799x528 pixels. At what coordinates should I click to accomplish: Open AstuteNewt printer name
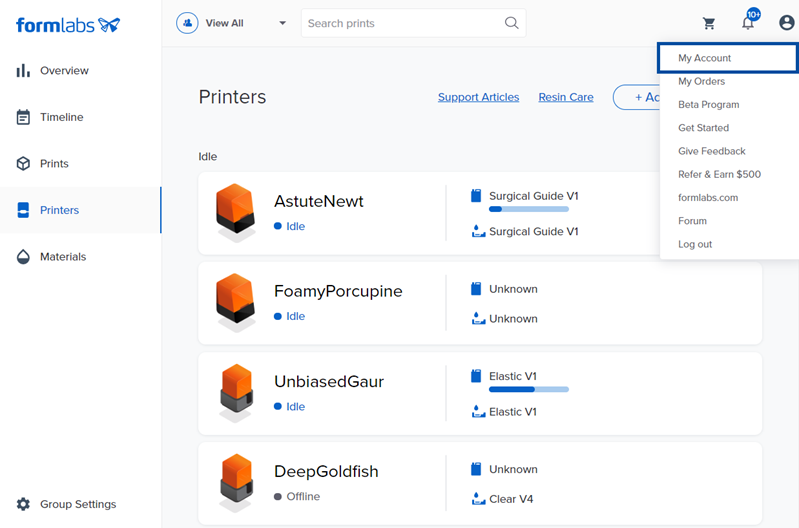coord(318,201)
